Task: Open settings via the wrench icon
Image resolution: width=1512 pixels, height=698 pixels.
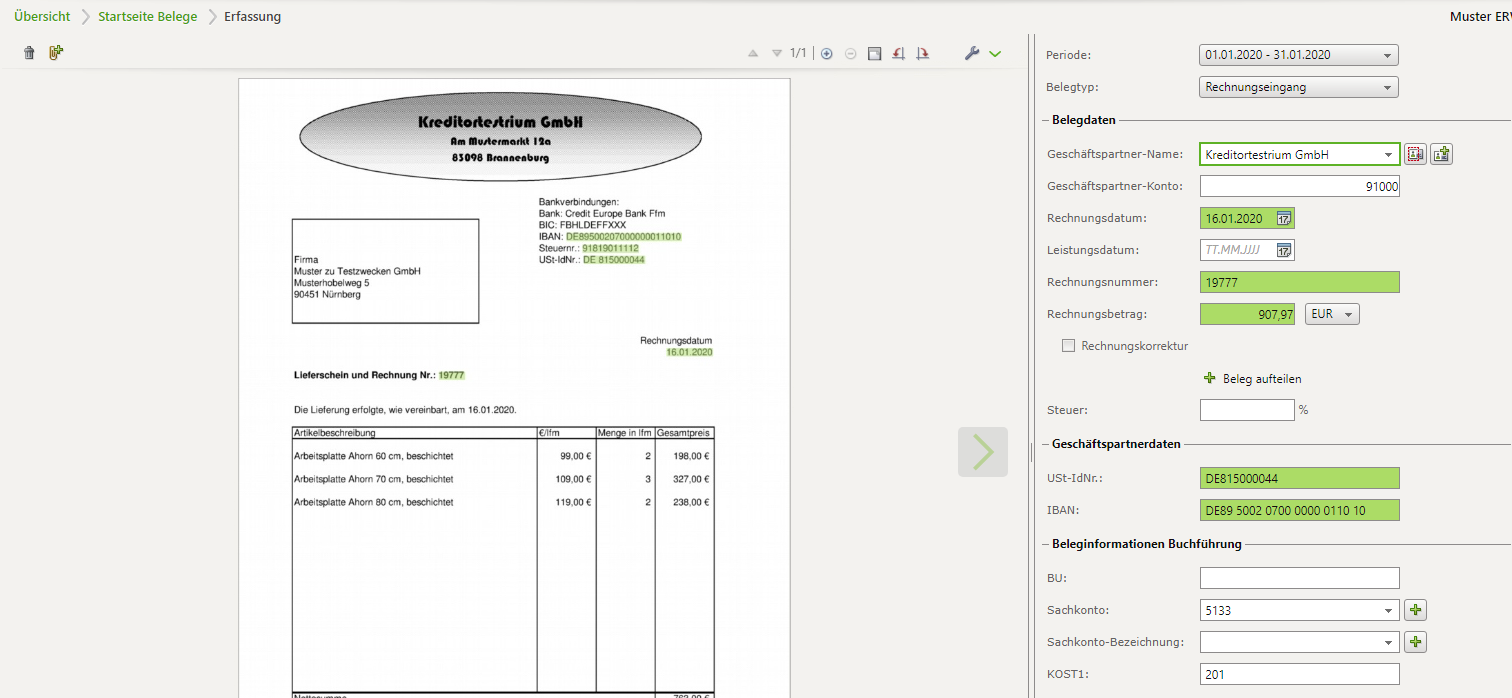Action: 970,52
